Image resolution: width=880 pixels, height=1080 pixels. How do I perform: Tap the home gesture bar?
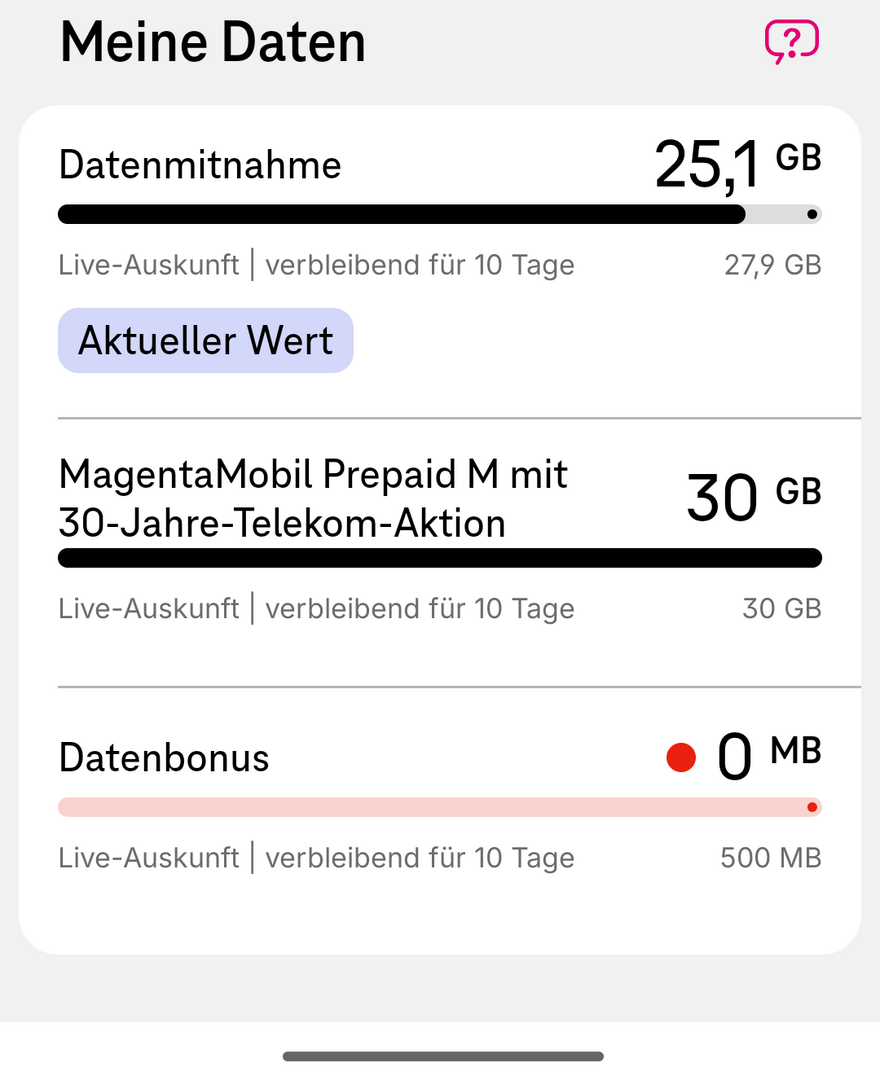tap(443, 1056)
